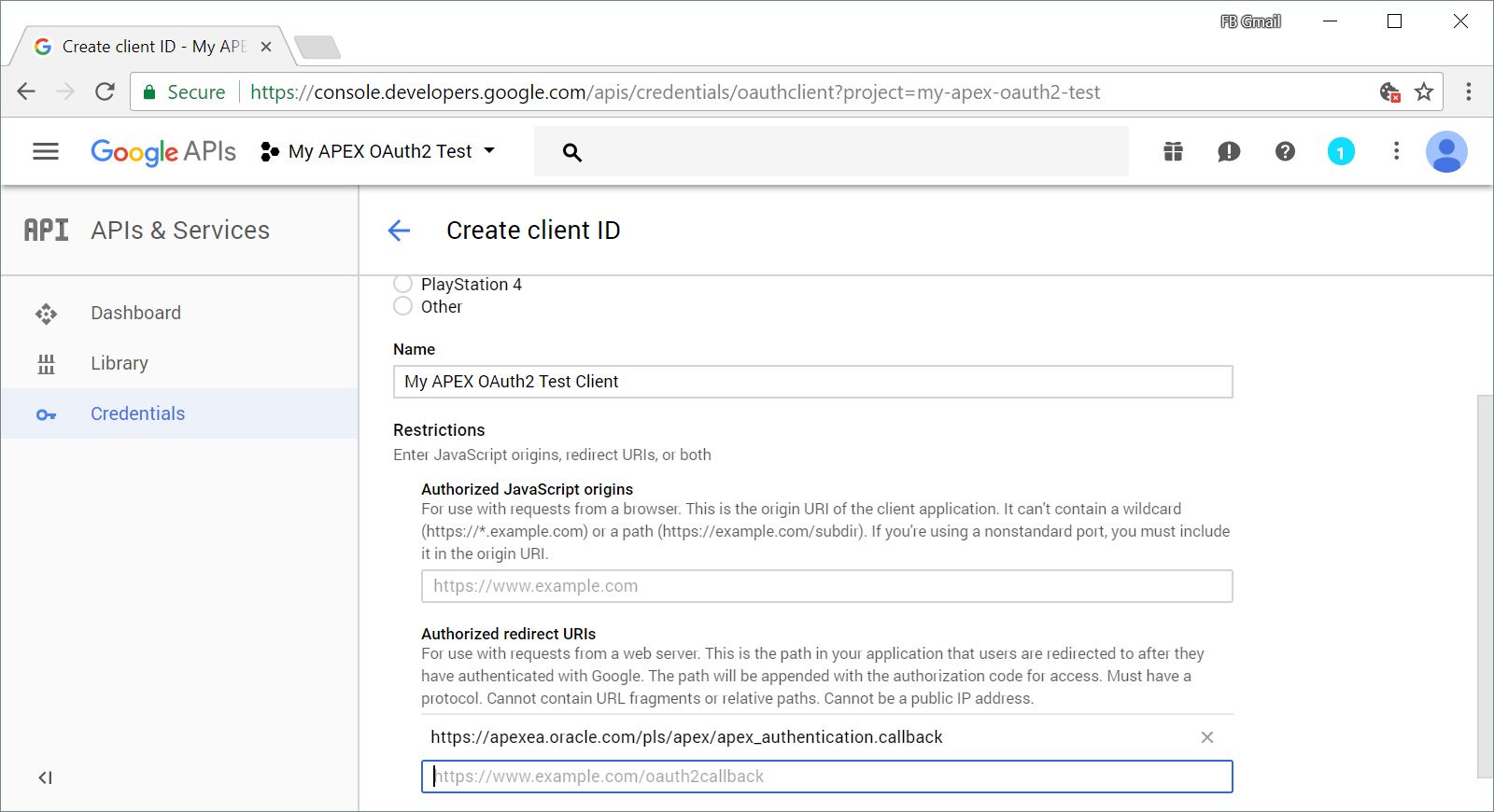Click the Credentials key icon
Screen dimensions: 1494x812
[x=46, y=414]
